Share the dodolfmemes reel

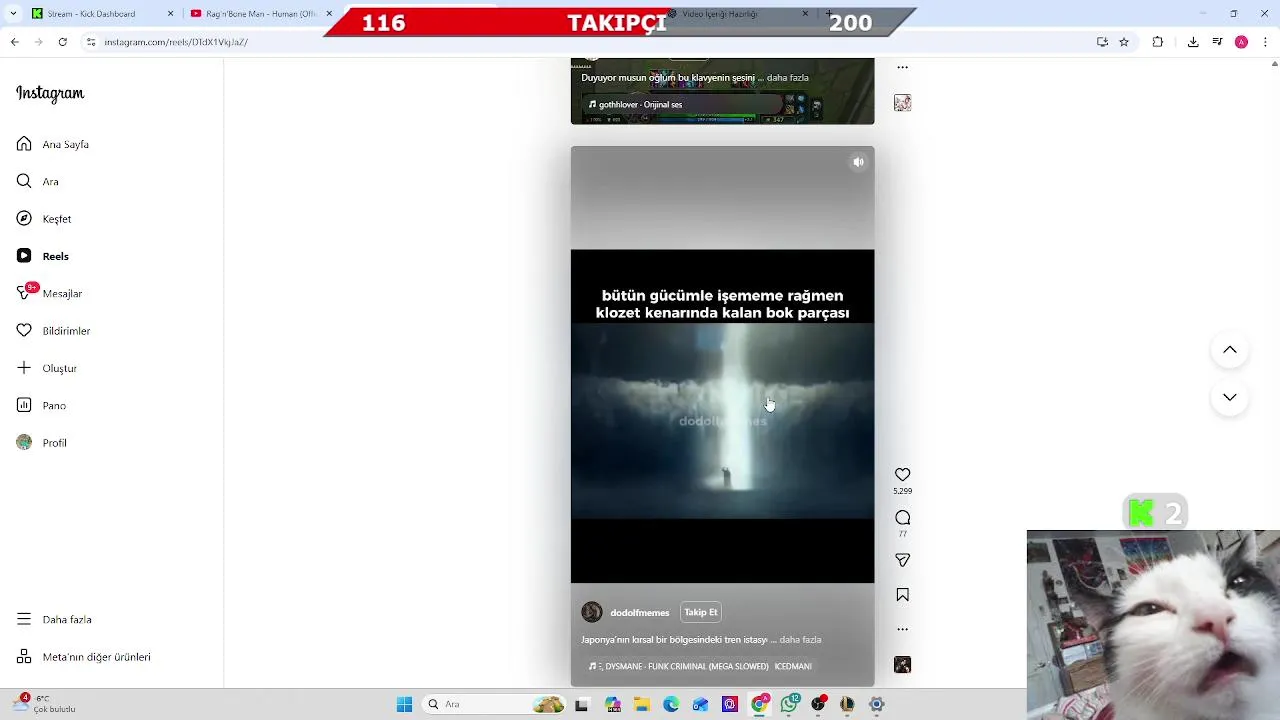pos(902,561)
